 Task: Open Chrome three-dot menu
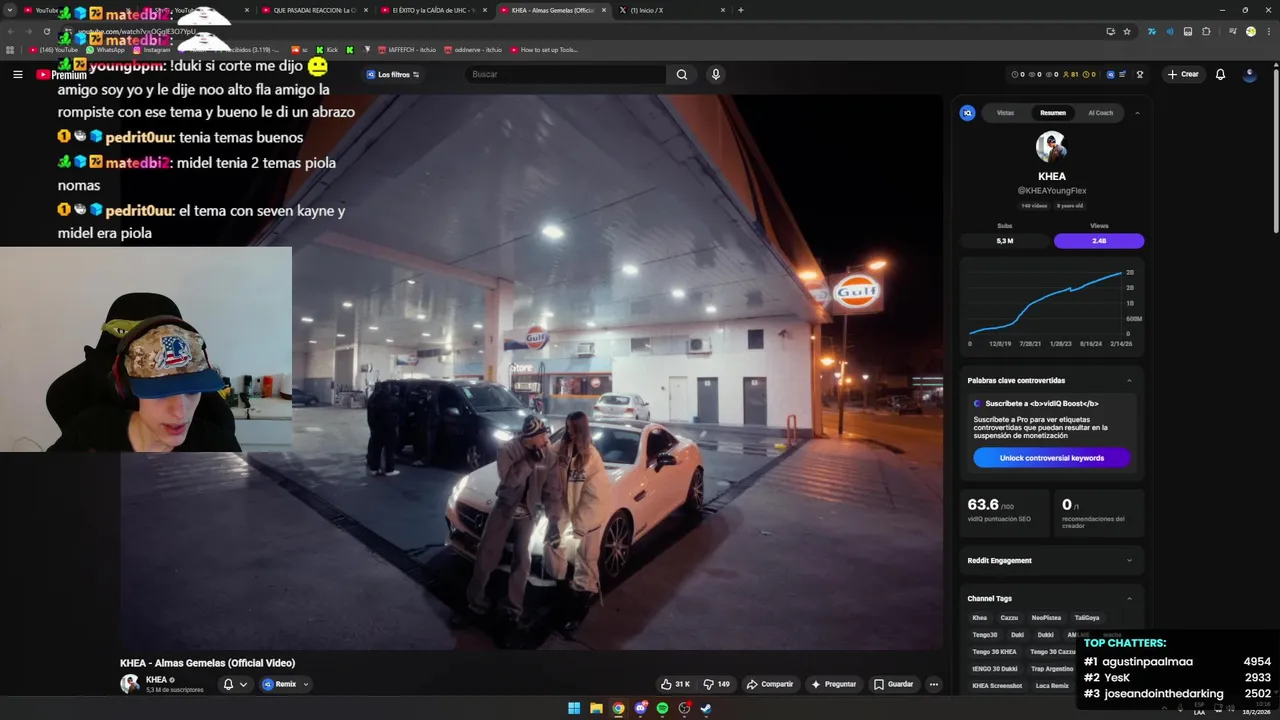[1267, 31]
